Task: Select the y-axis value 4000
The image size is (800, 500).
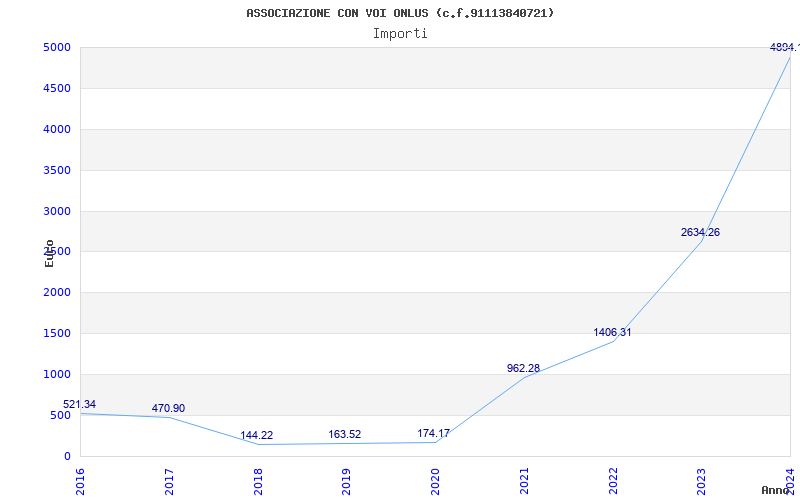Action: pos(57,129)
